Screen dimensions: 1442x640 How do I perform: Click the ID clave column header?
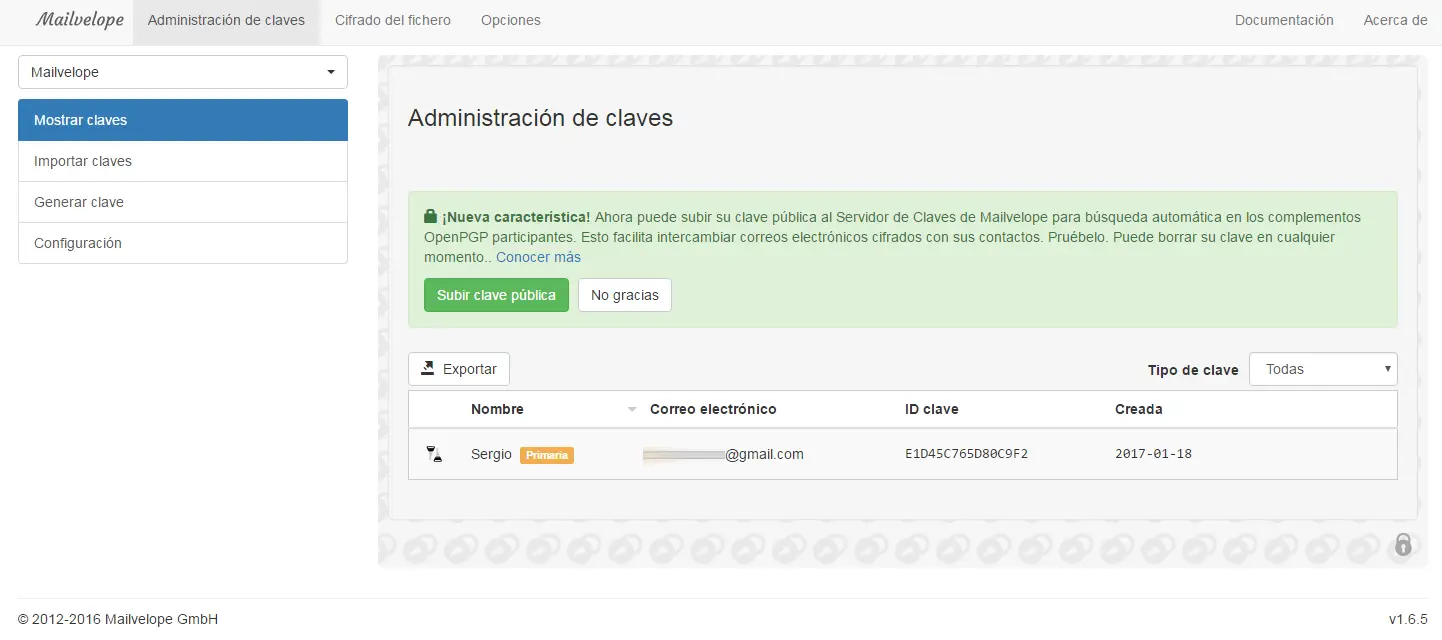click(932, 409)
